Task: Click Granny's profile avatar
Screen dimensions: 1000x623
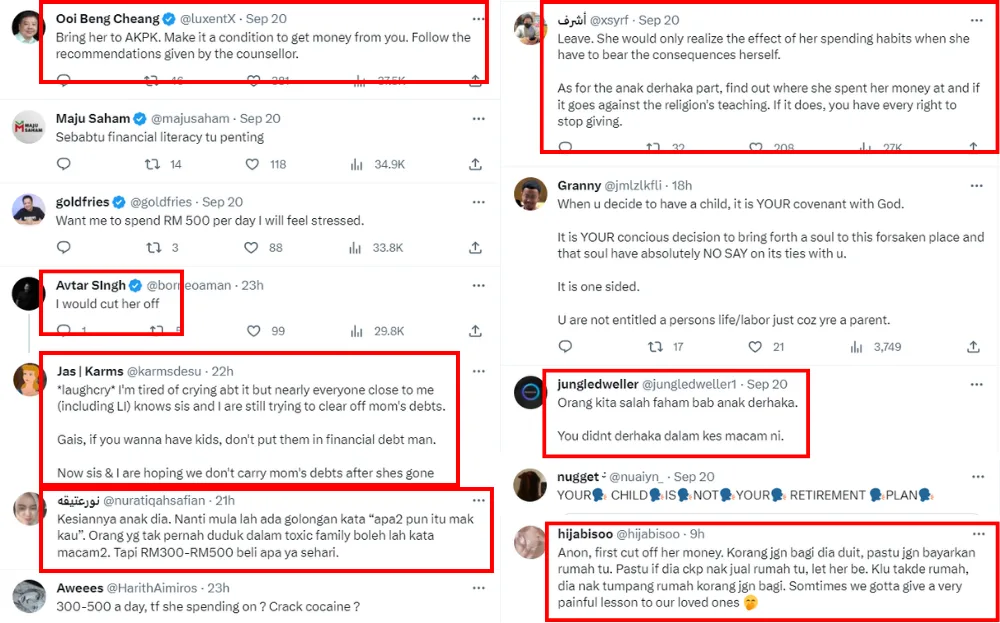Action: [529, 194]
